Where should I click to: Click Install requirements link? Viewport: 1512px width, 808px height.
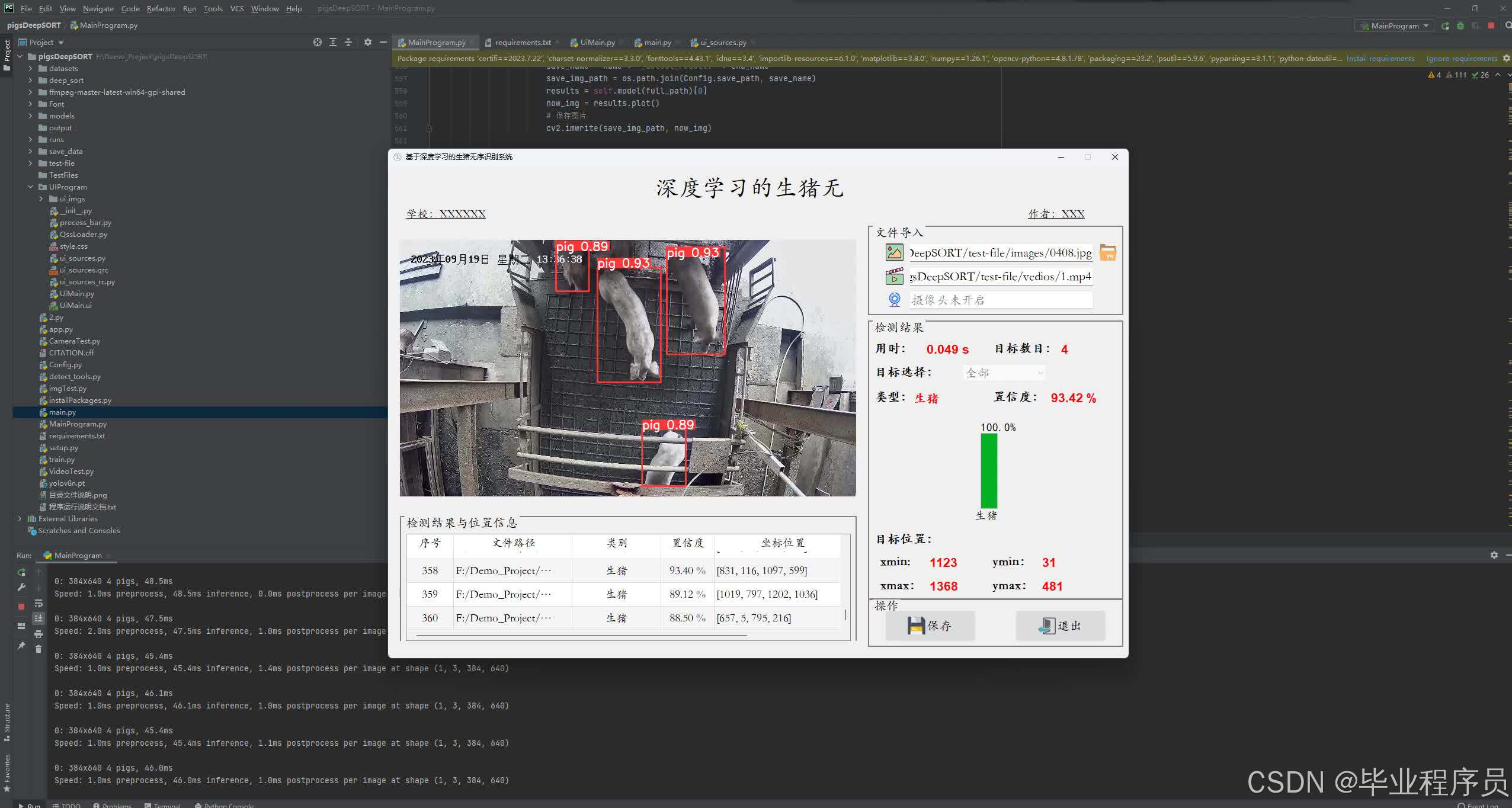tap(1380, 58)
